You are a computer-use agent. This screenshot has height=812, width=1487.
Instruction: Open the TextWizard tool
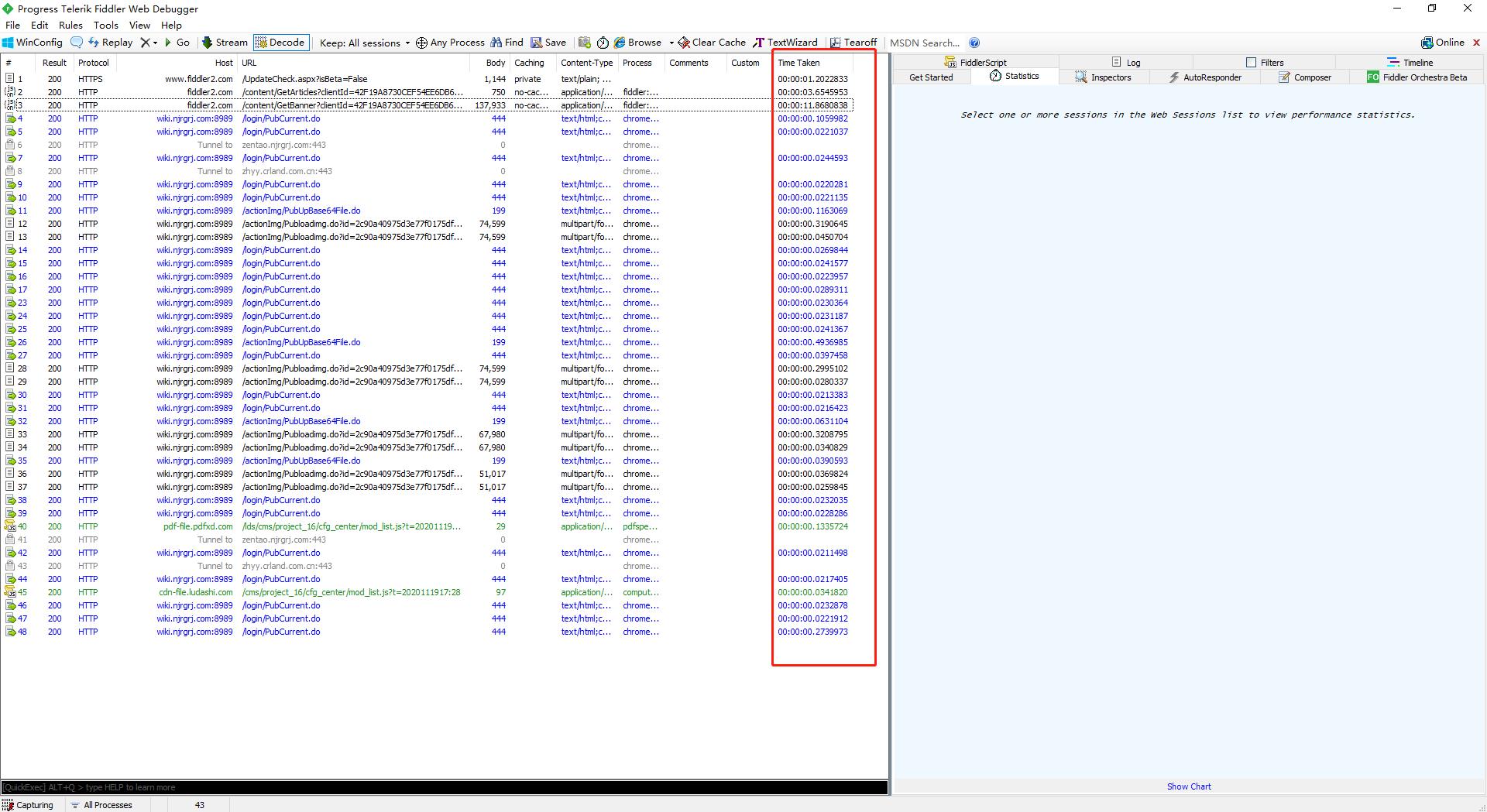785,43
